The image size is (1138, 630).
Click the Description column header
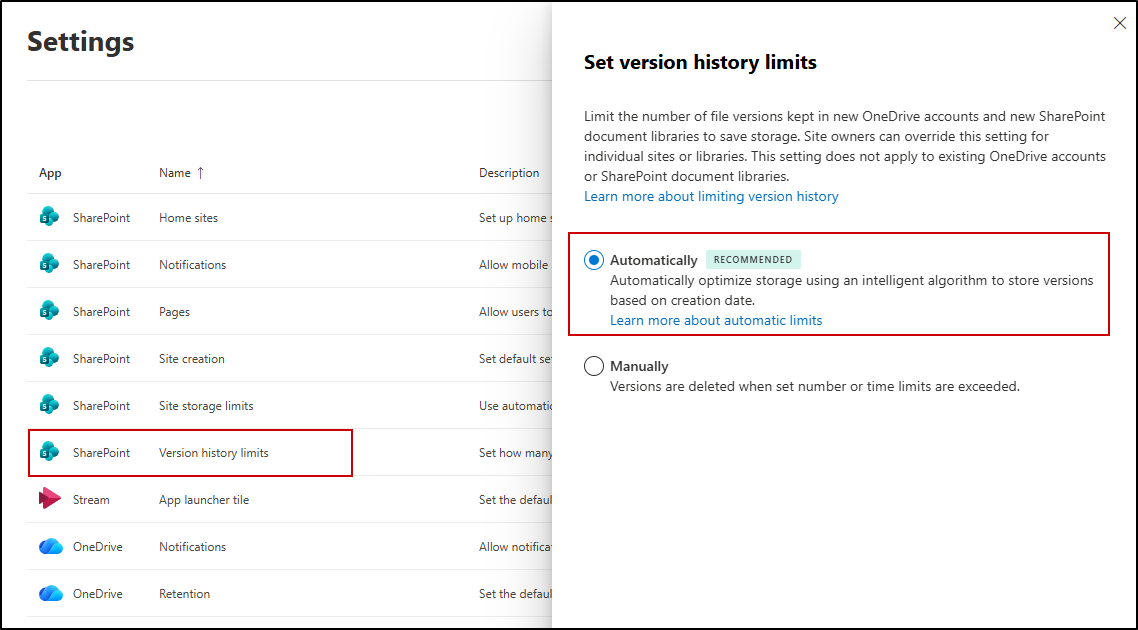click(x=509, y=173)
